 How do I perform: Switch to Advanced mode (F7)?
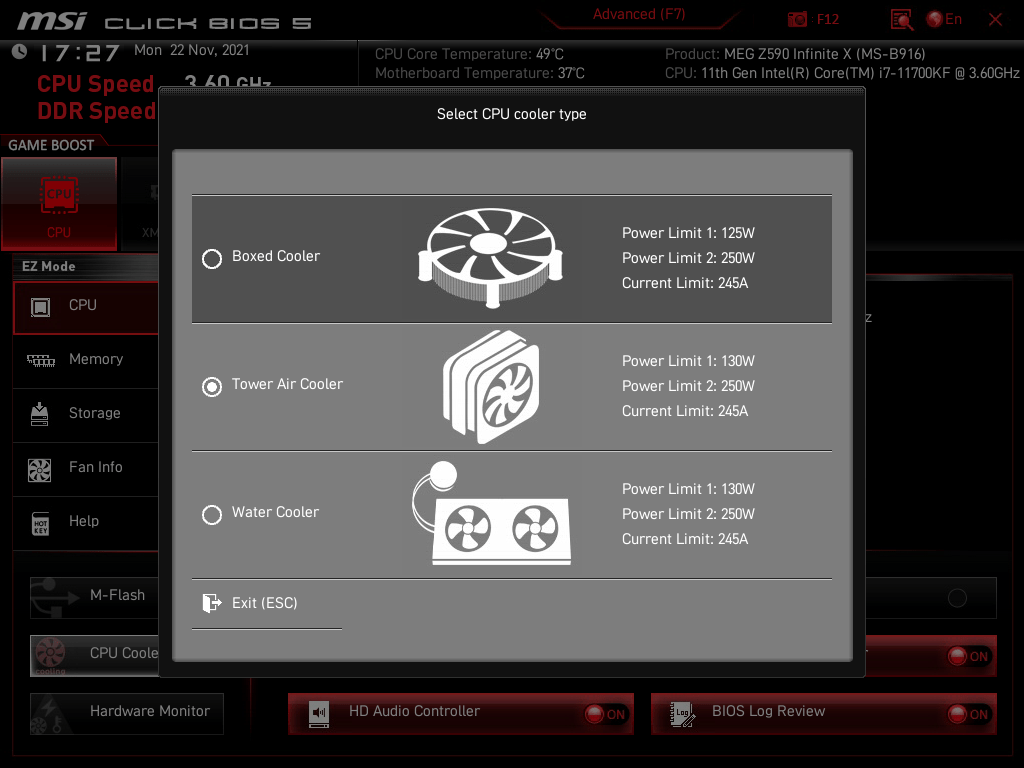pos(638,14)
